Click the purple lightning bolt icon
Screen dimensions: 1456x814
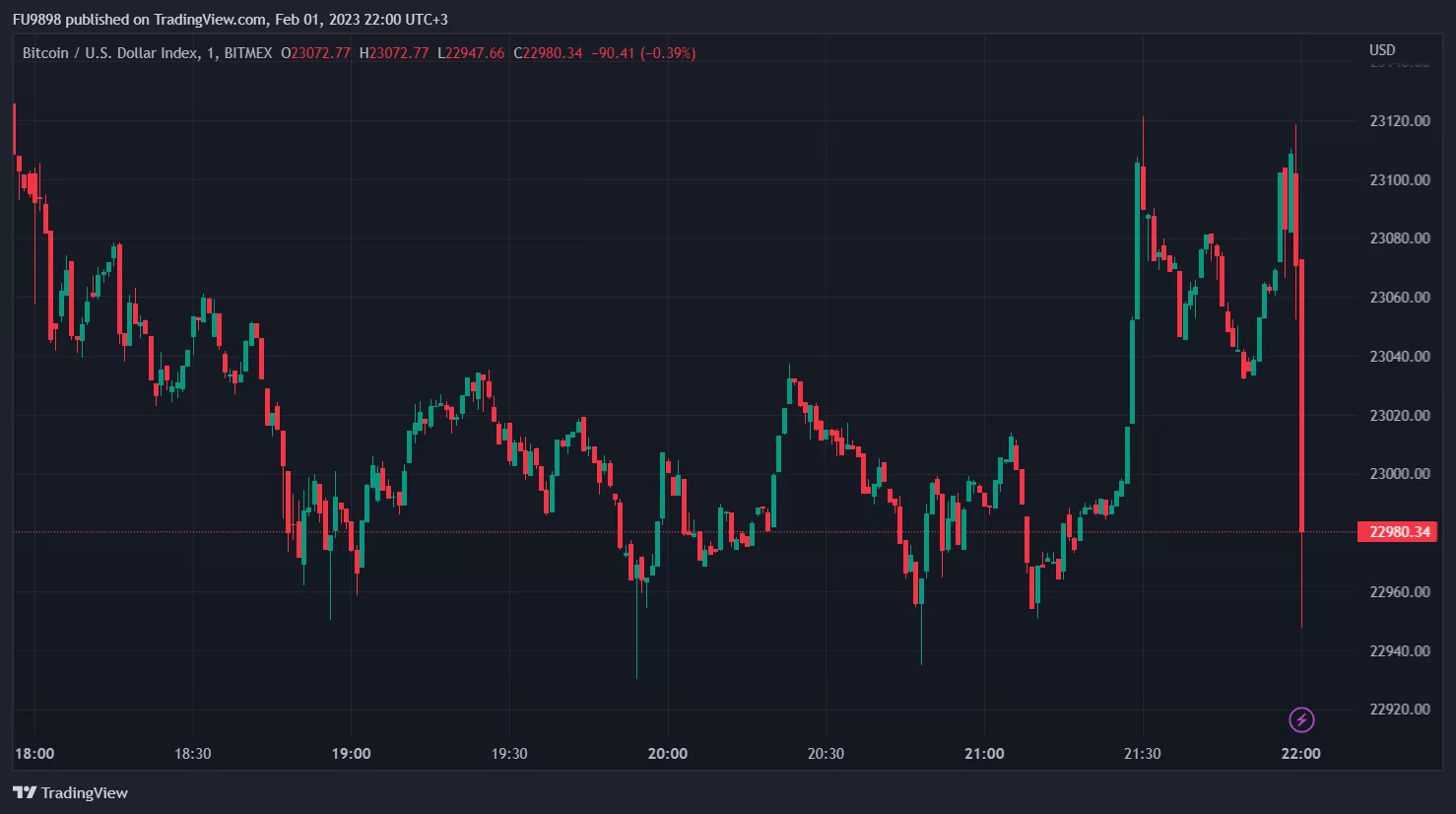tap(1301, 719)
